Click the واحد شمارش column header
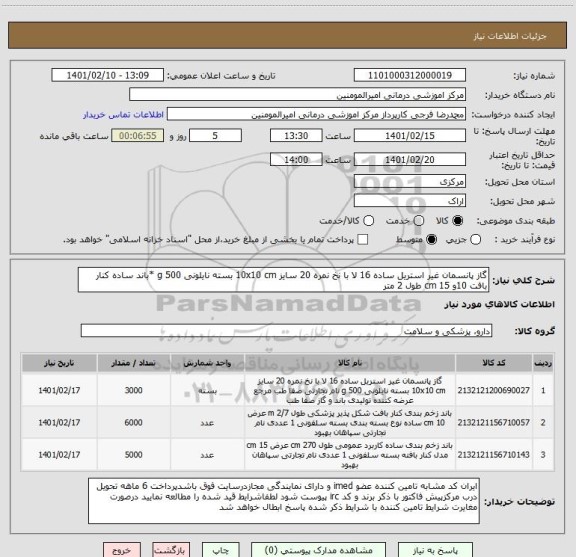Viewport: 576px width, 557px height. pyautogui.click(x=207, y=363)
